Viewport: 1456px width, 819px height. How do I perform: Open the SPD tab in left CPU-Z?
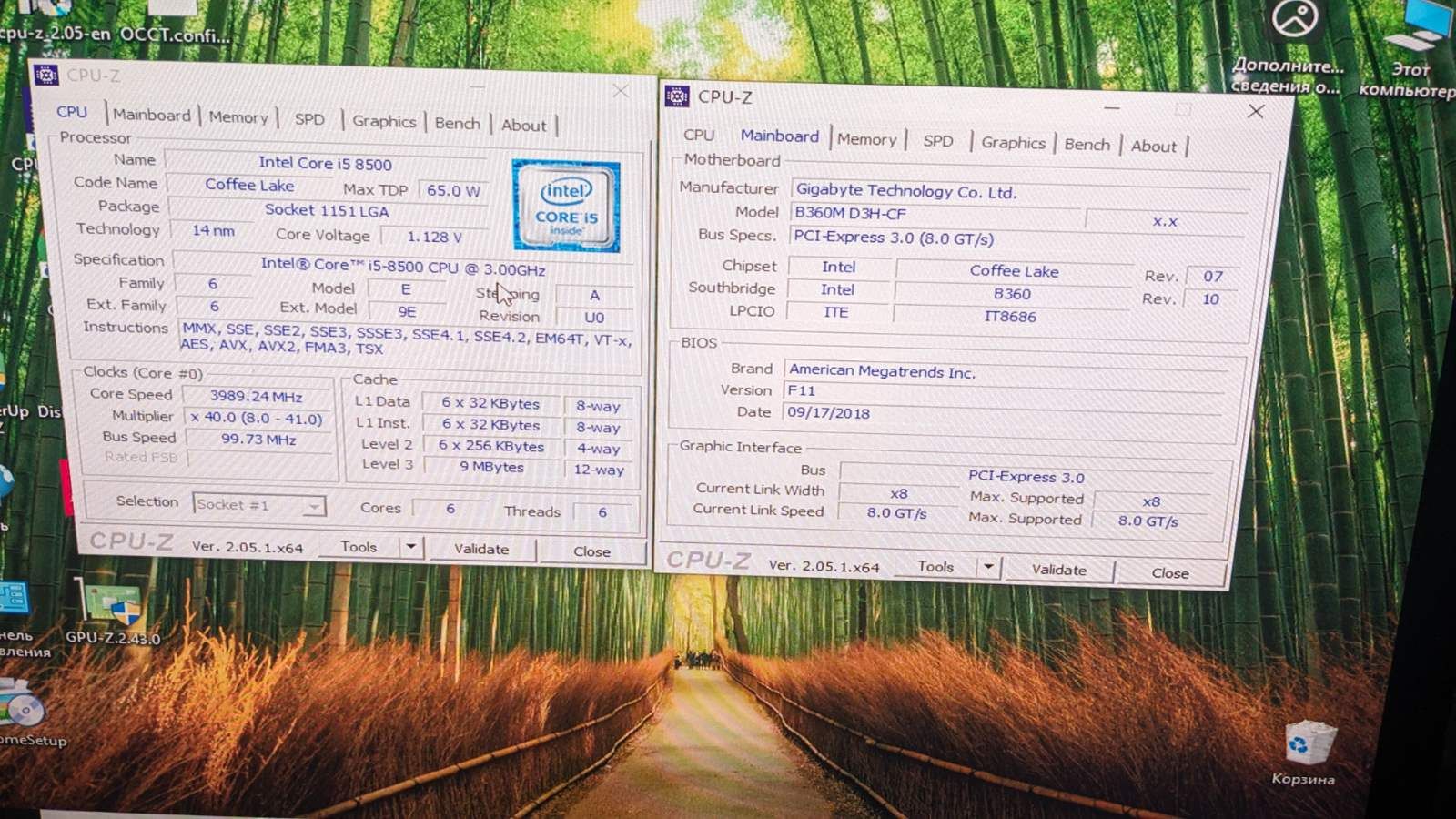309,118
